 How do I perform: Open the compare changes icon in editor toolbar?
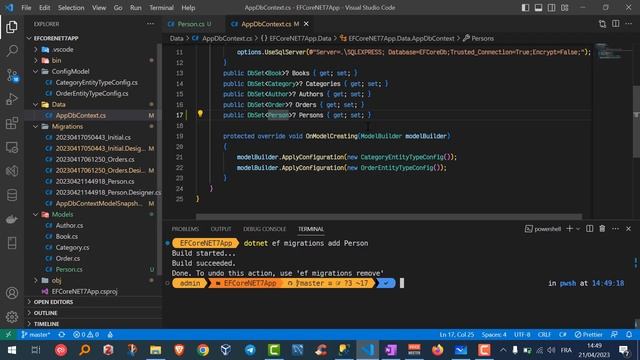click(602, 24)
